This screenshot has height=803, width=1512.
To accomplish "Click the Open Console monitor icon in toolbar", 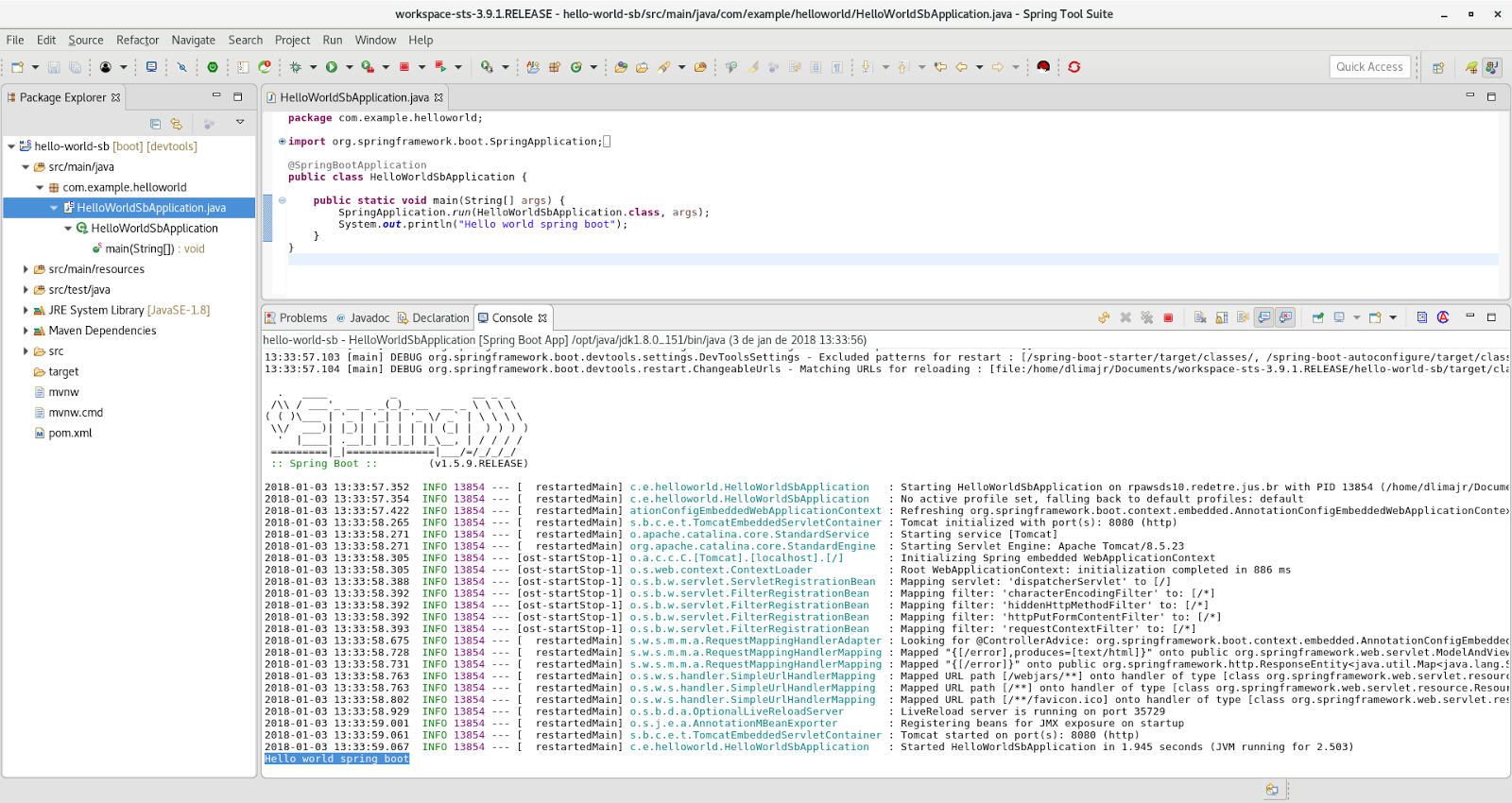I will tap(151, 67).
